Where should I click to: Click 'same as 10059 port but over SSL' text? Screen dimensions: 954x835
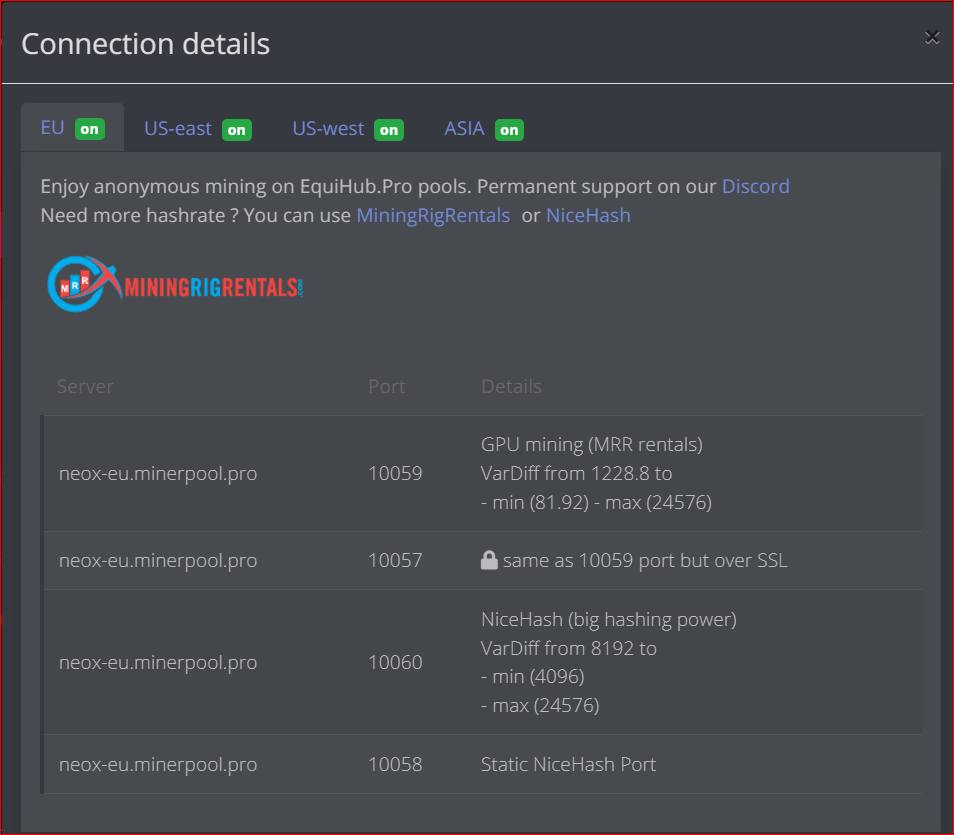pyautogui.click(x=645, y=561)
